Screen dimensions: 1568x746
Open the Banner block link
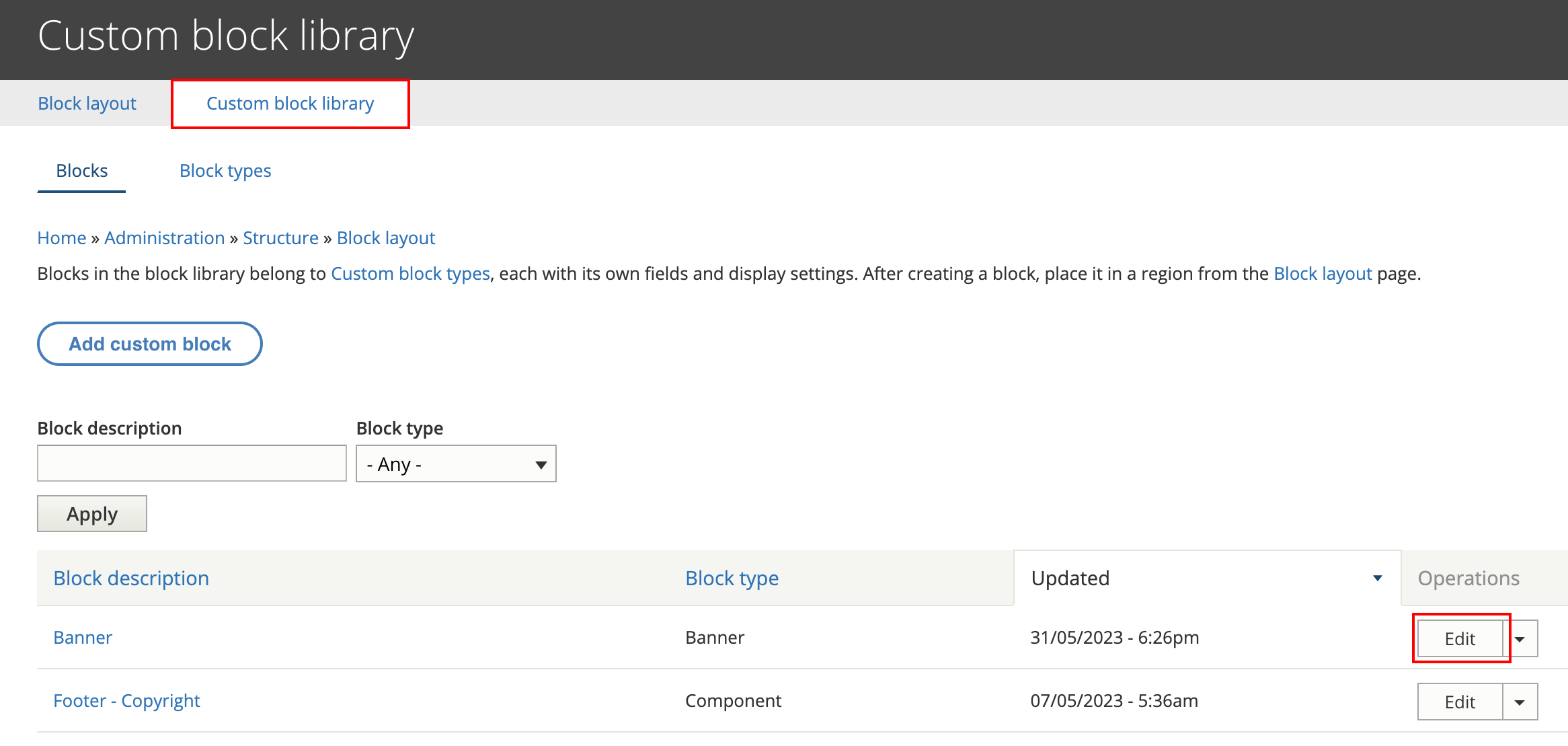click(83, 638)
